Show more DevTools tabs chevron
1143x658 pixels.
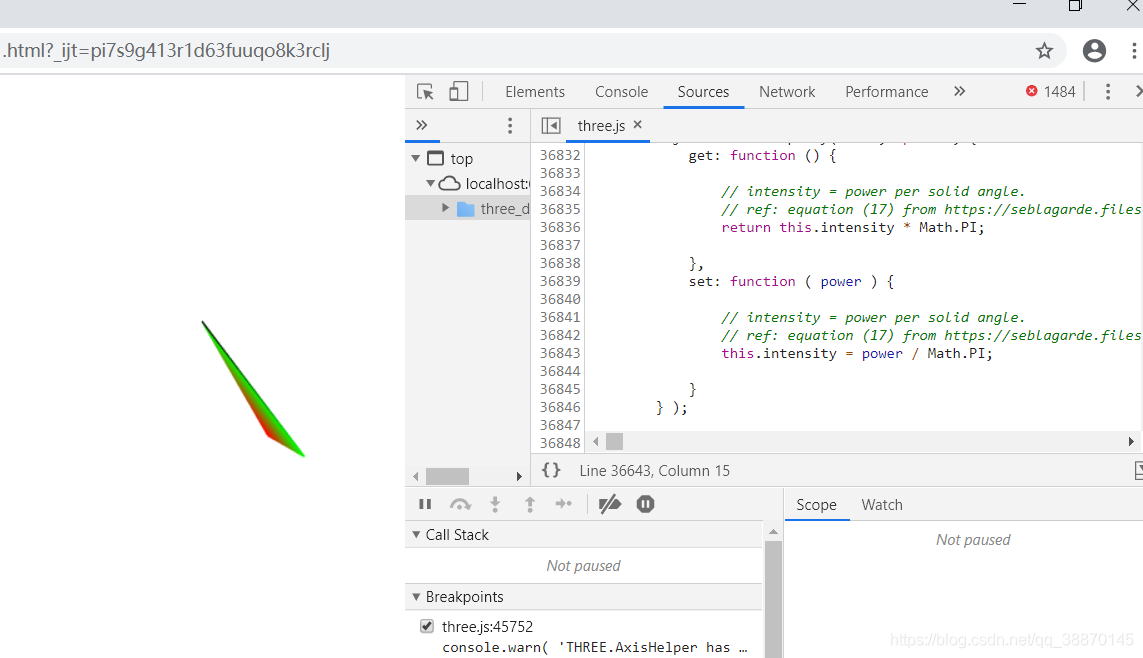959,91
